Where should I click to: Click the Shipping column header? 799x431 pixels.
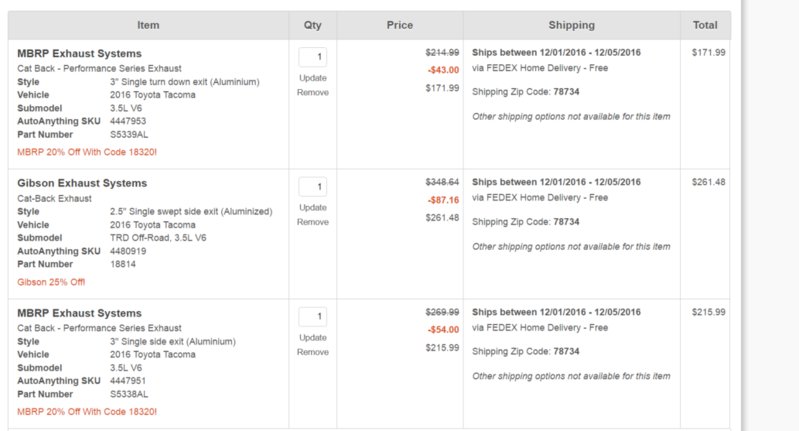pos(571,25)
